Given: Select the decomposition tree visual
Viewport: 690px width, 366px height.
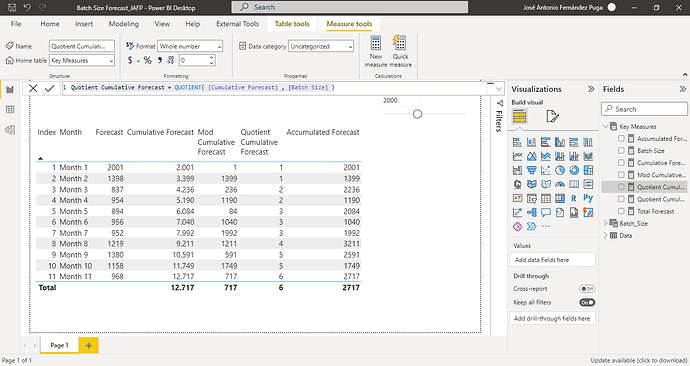Looking at the screenshot, I should tap(532, 212).
